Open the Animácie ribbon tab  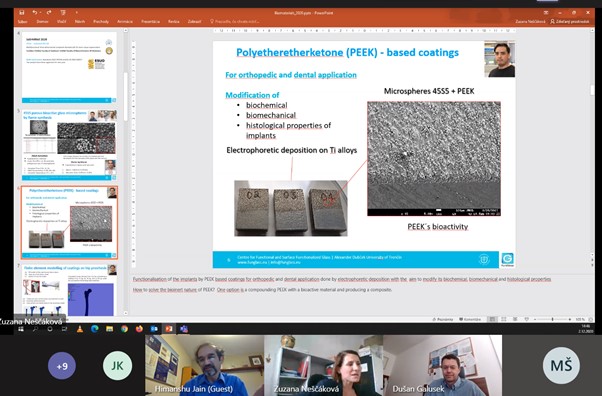[x=125, y=22]
